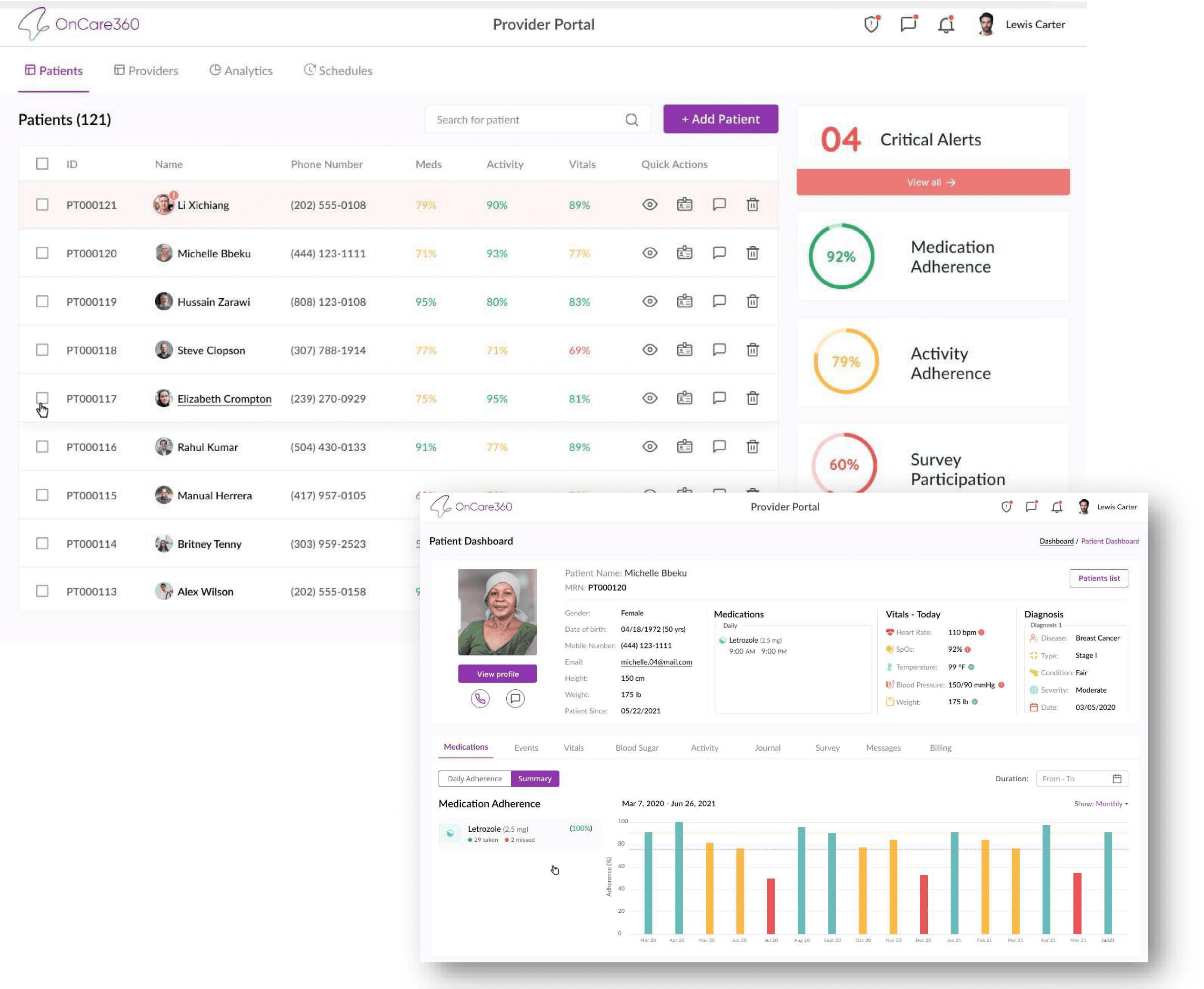Click the 92% Medication Adherence ring
1204x989 pixels.
841,256
